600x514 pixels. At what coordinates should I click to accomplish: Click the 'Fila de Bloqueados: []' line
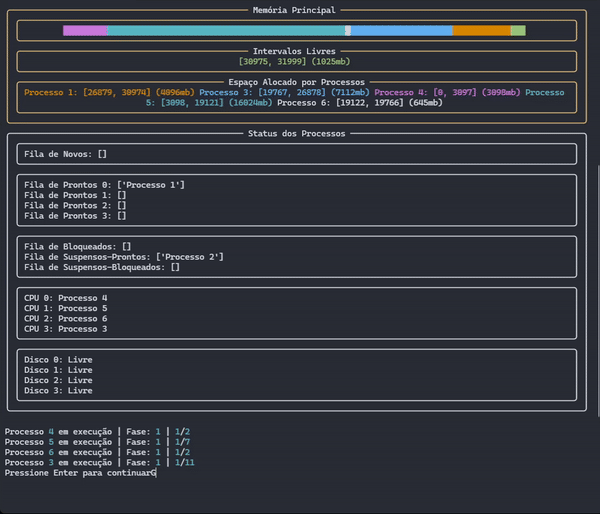tap(78, 247)
